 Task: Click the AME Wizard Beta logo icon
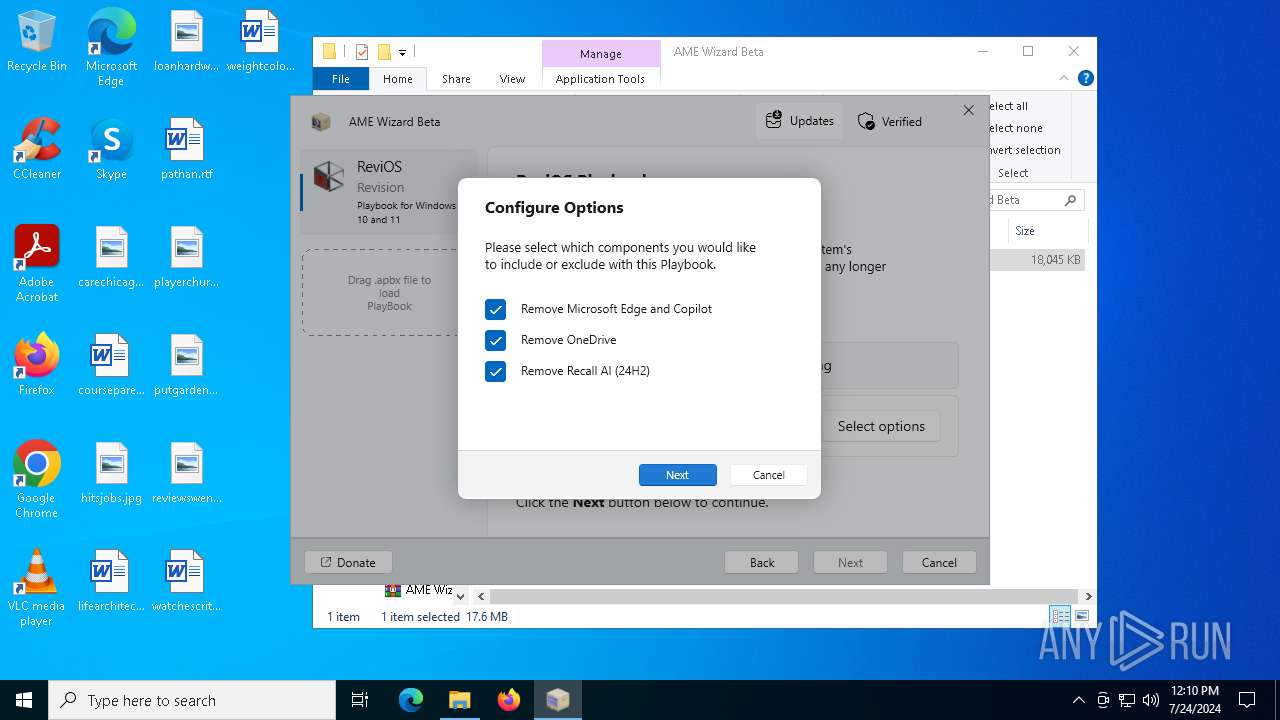click(321, 122)
